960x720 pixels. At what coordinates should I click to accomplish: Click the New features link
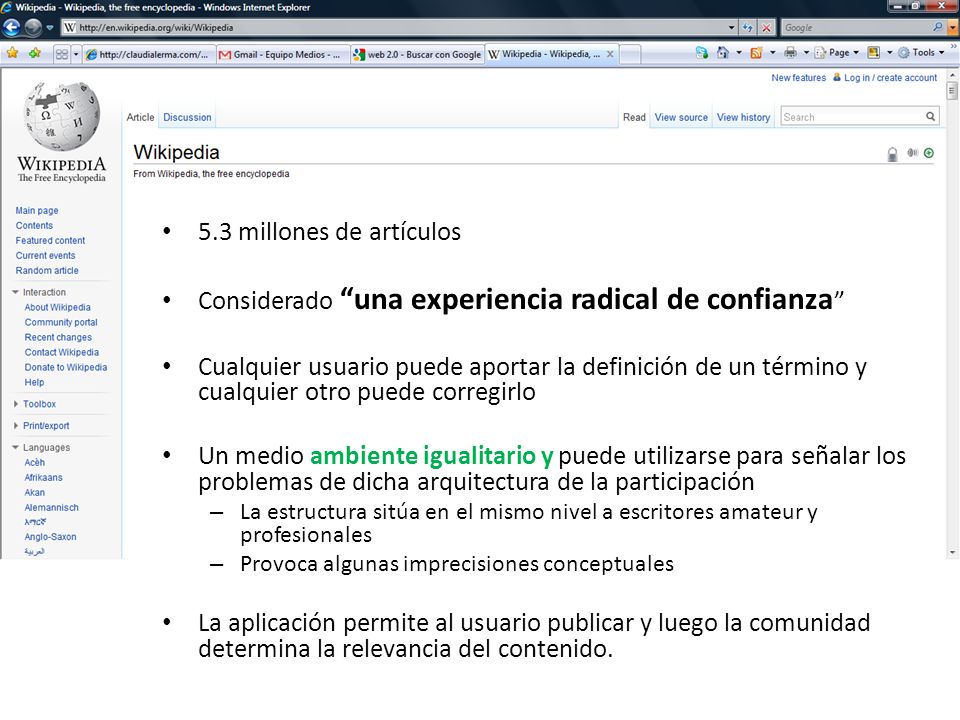click(x=798, y=78)
